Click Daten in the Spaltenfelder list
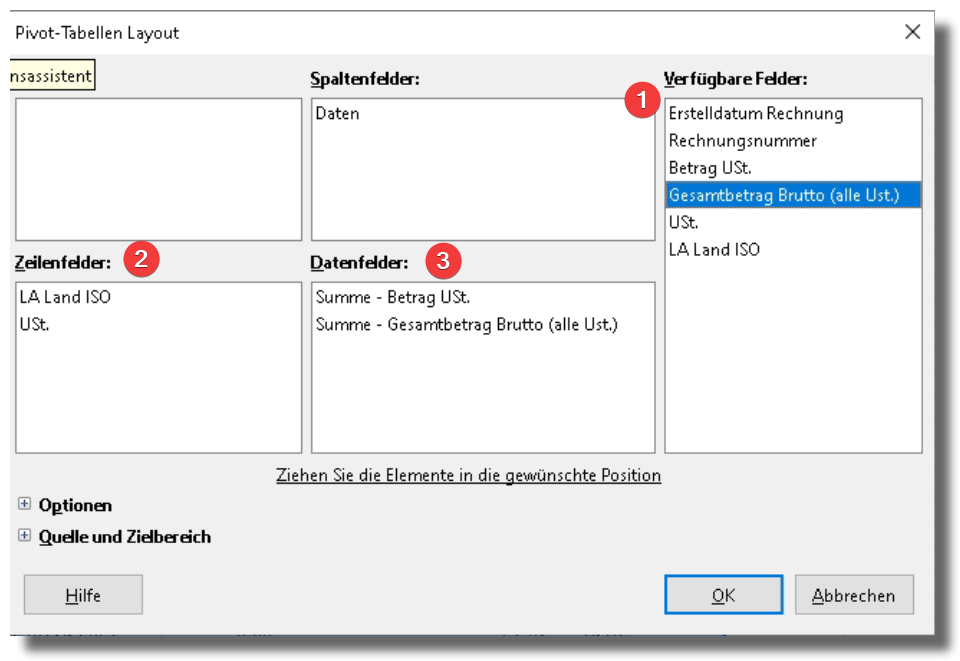Screen dimensions: 960x661 338,114
